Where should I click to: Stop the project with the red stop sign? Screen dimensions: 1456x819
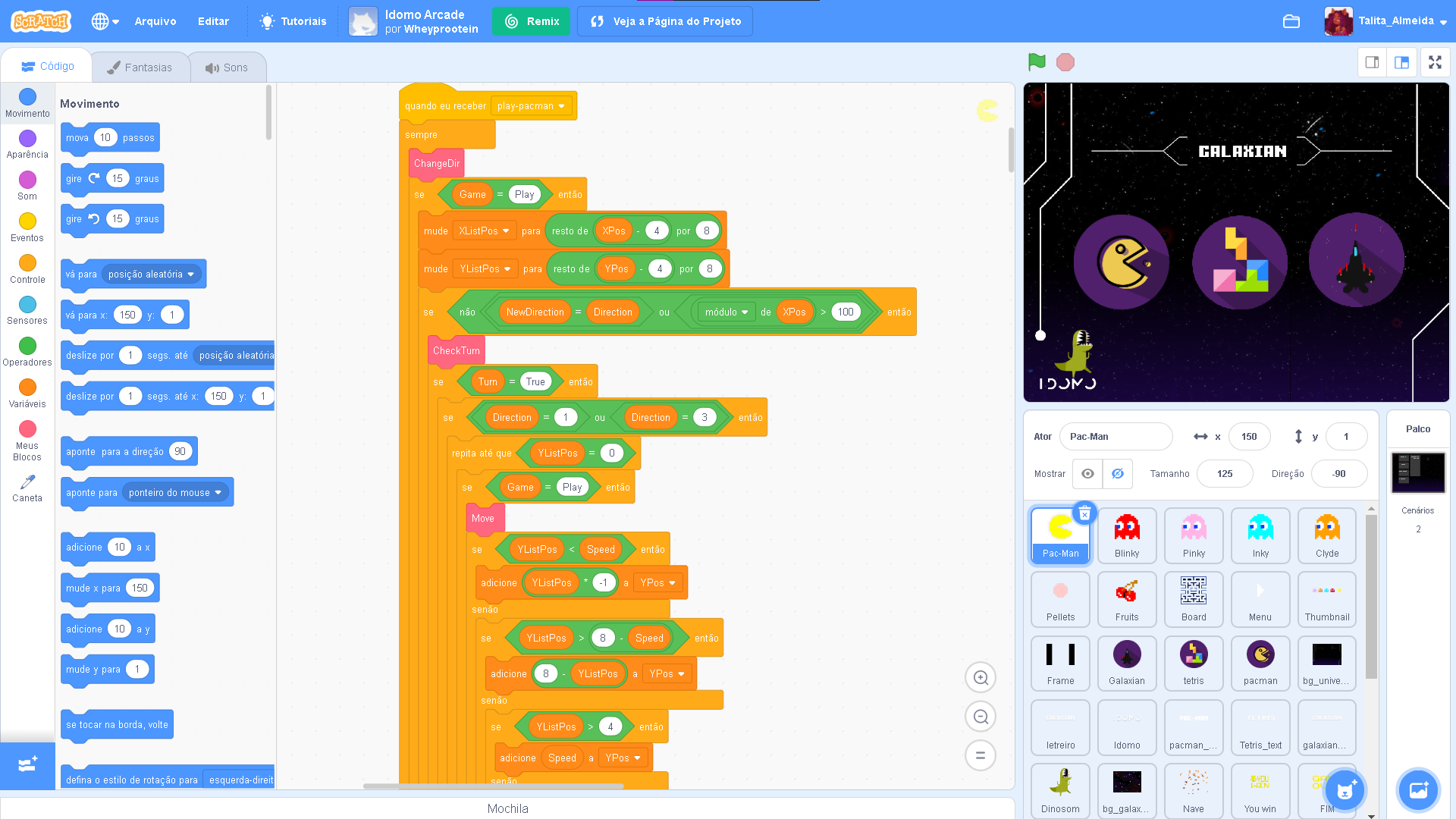[1065, 62]
